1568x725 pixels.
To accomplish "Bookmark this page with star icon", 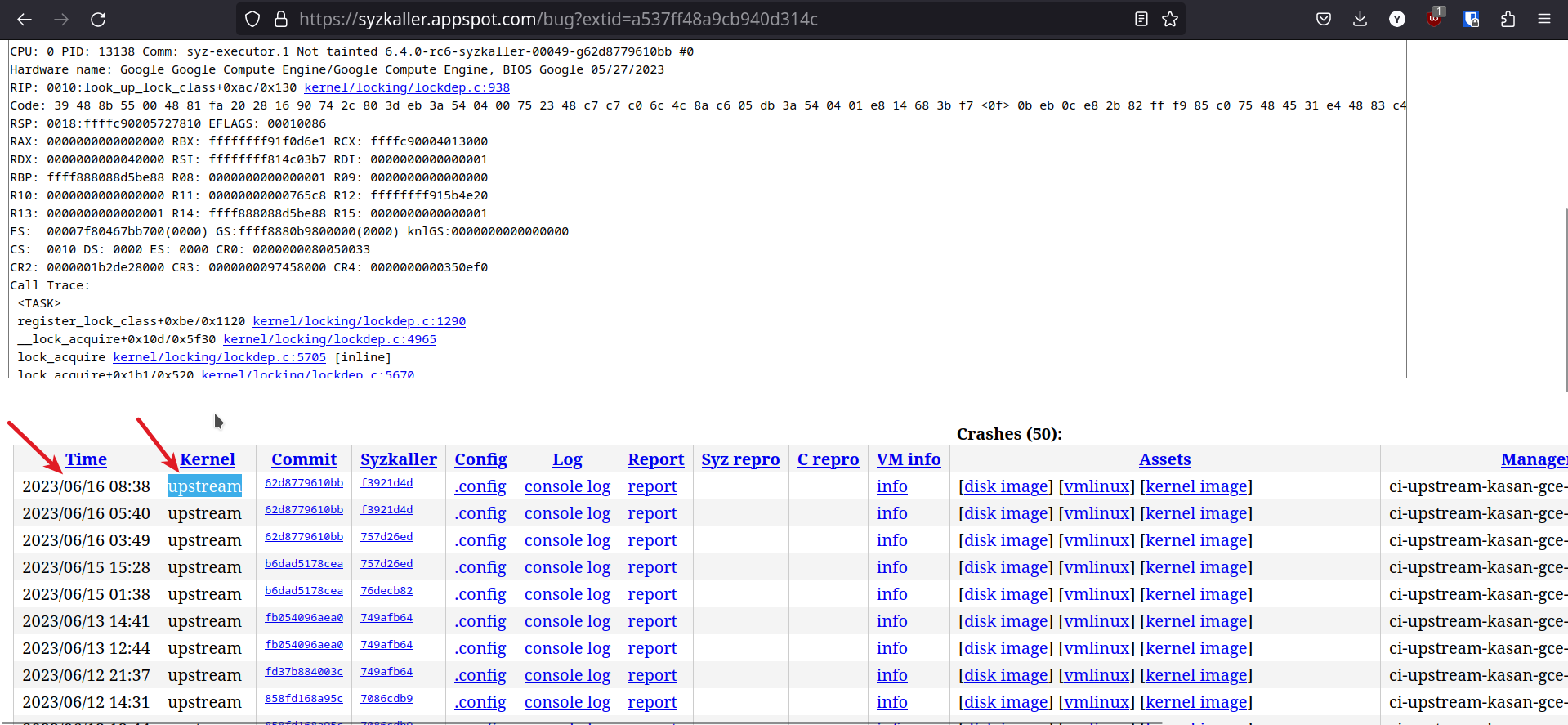I will click(x=1170, y=19).
